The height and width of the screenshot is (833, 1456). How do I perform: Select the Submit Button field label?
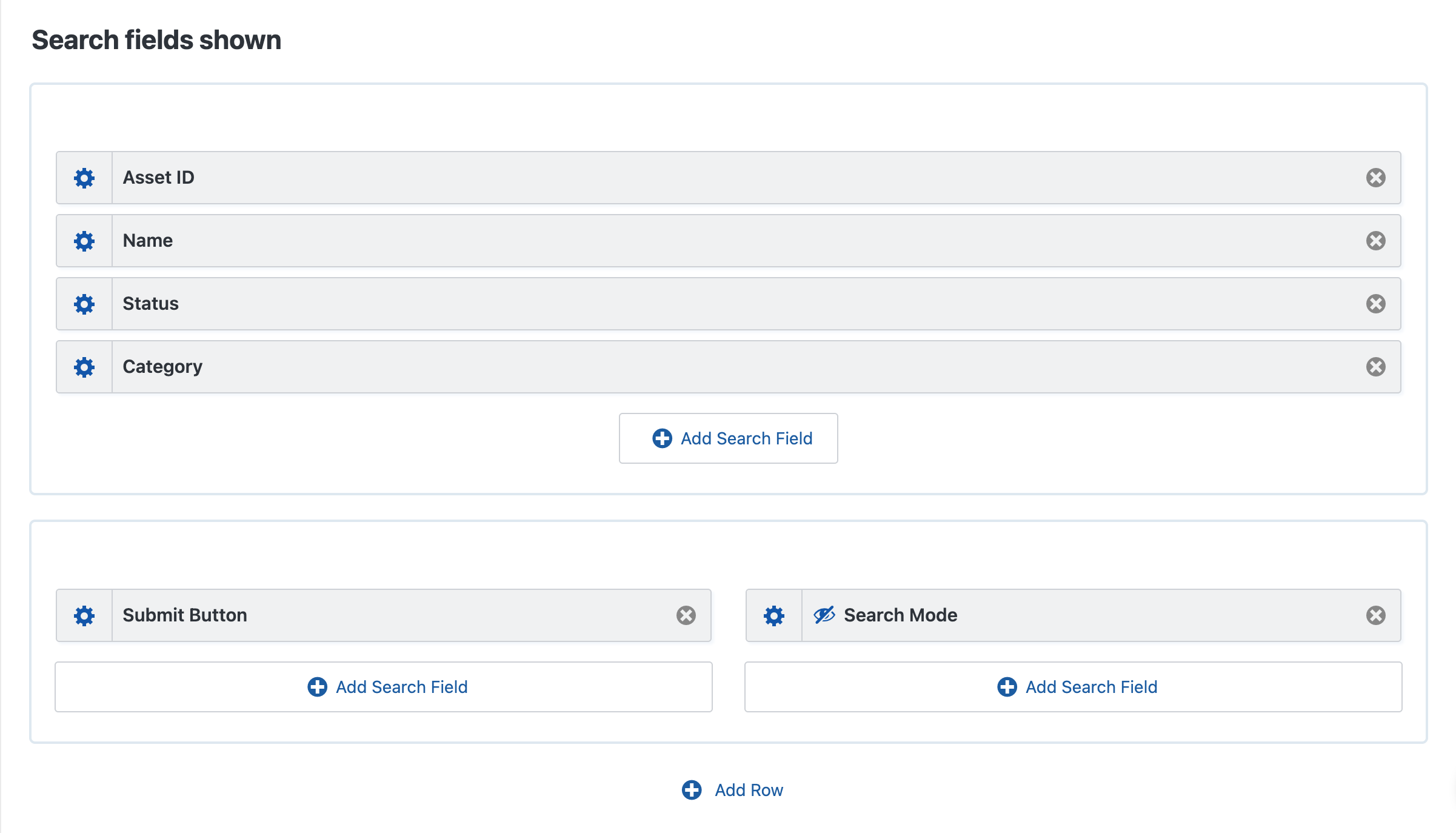pos(185,615)
